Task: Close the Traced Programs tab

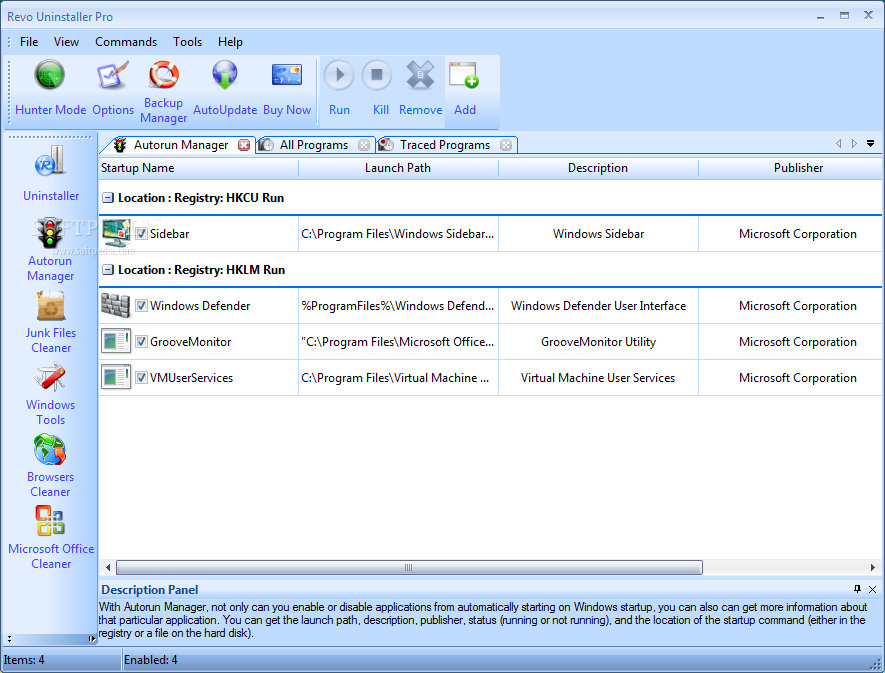Action: (506, 145)
